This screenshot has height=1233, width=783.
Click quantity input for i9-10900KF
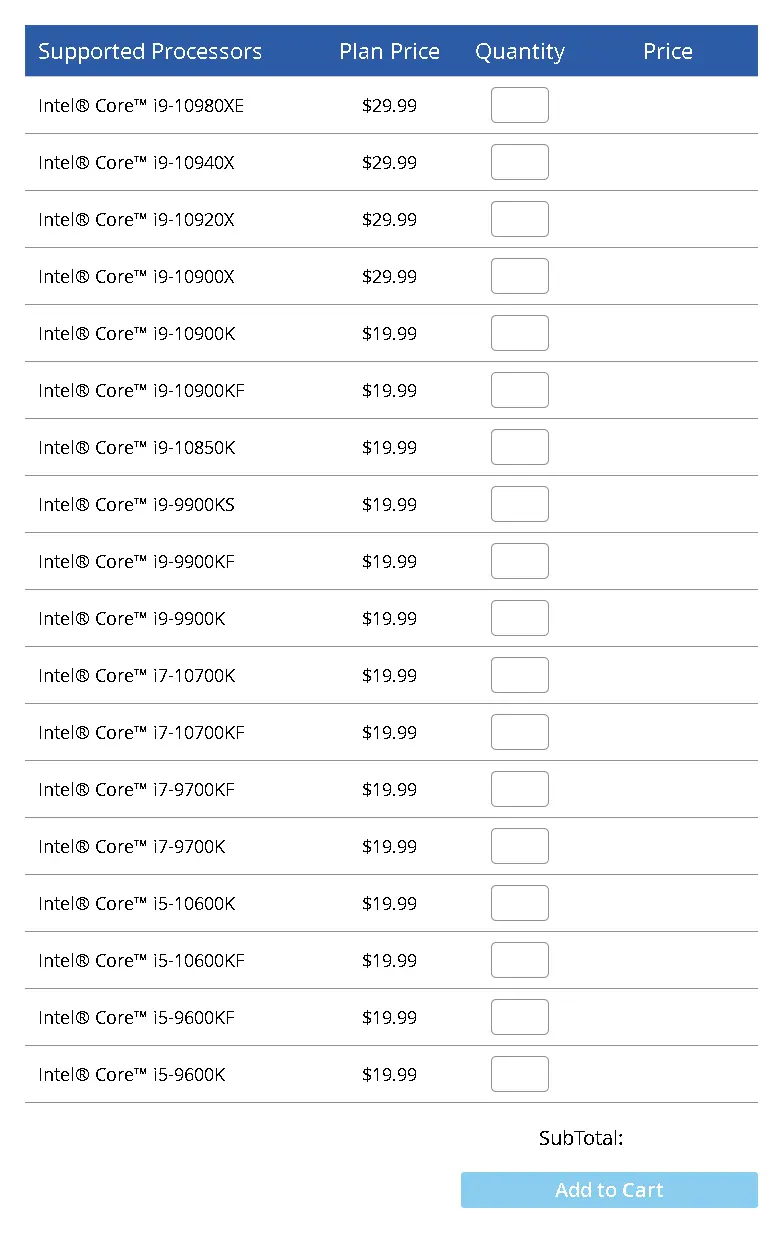520,390
